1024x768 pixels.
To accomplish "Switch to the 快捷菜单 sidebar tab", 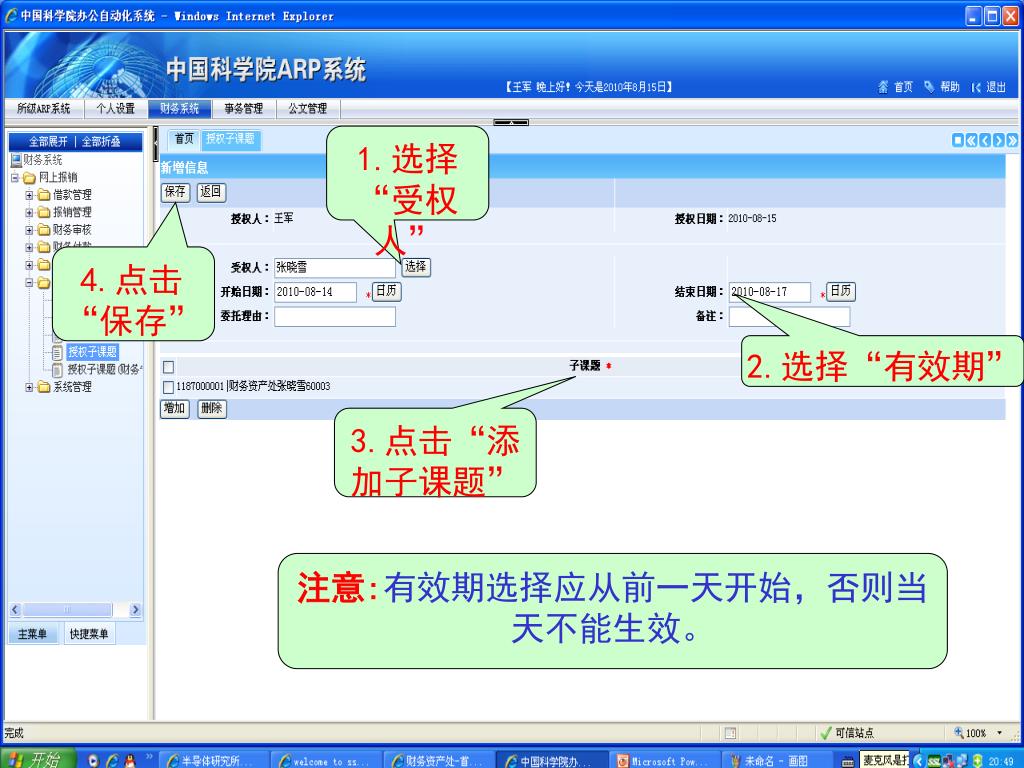I will (89, 634).
